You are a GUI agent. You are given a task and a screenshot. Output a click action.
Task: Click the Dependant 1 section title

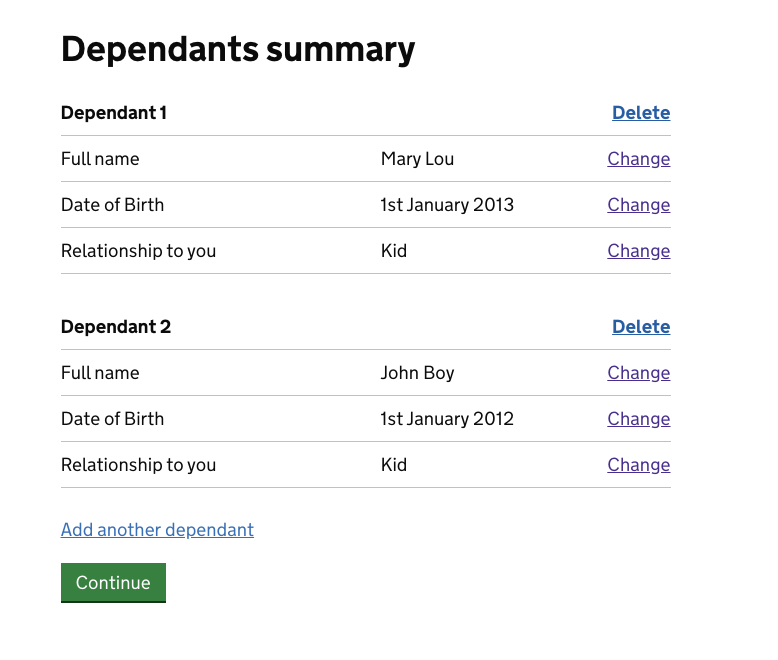(x=114, y=113)
